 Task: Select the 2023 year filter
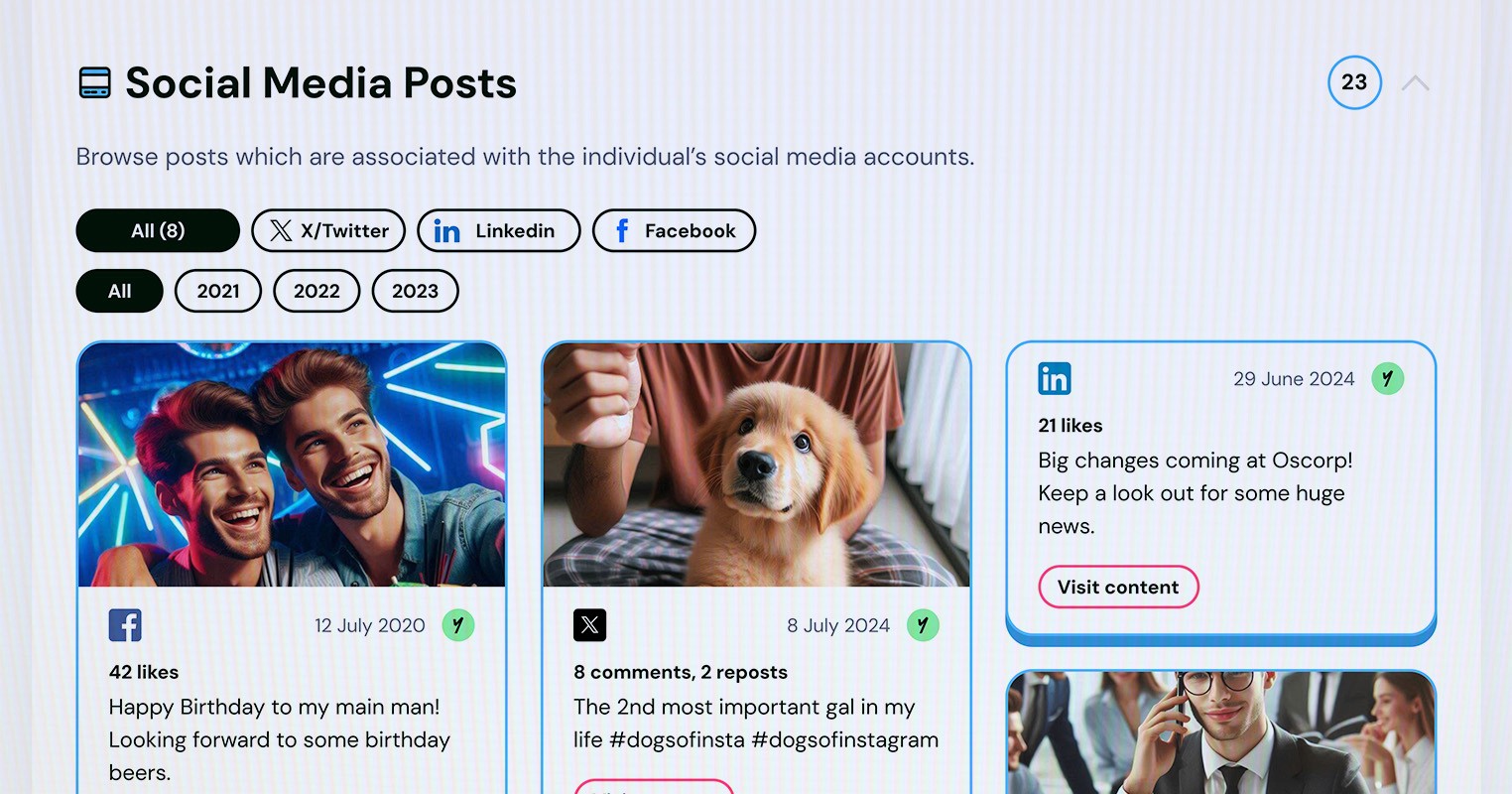(x=415, y=291)
